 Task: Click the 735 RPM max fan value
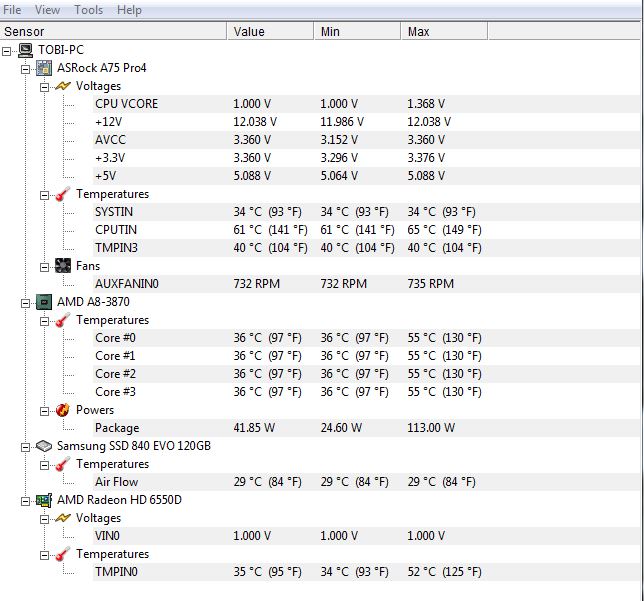click(430, 284)
